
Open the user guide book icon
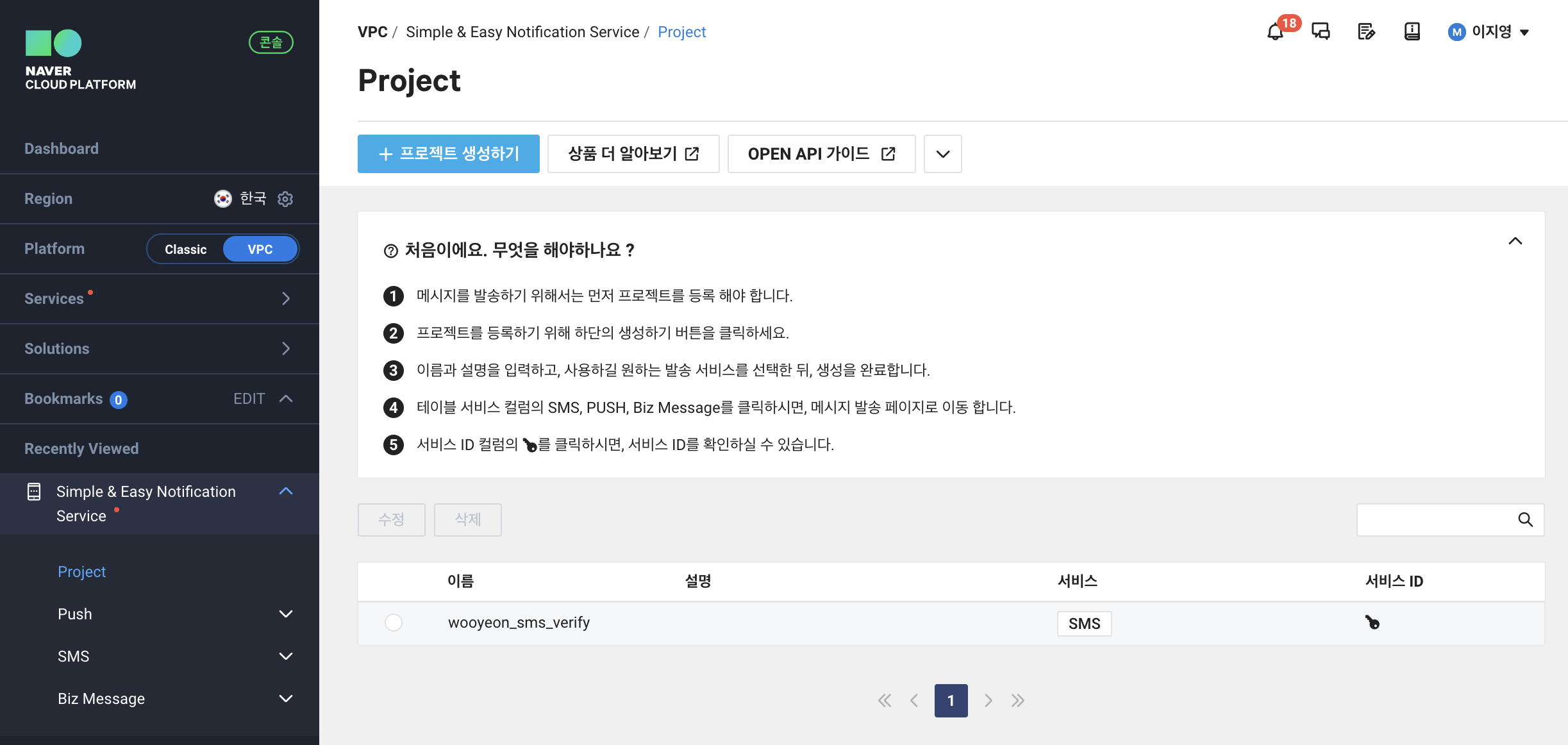(1412, 31)
